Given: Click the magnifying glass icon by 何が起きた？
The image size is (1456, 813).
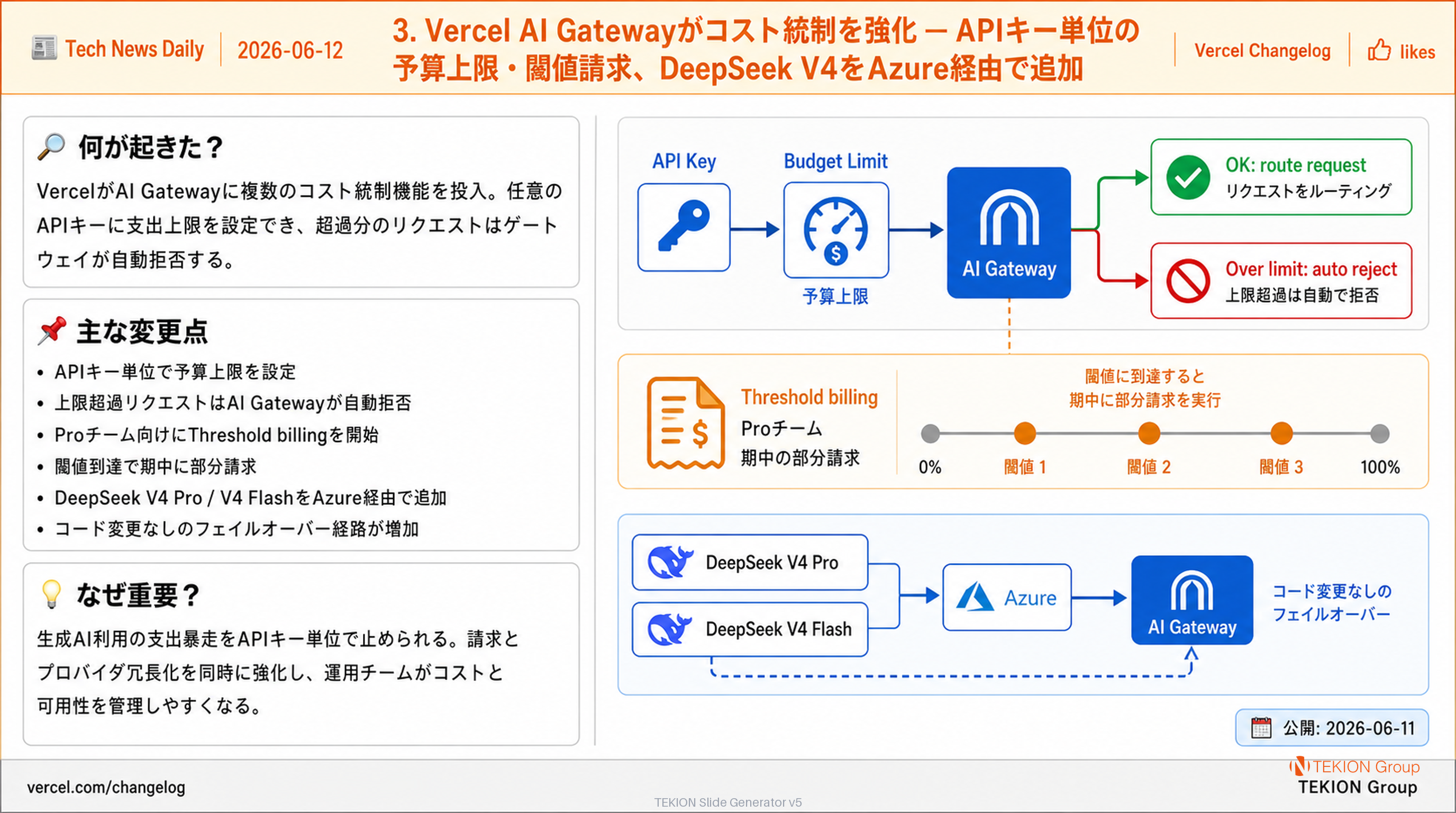Looking at the screenshot, I should click(x=51, y=147).
